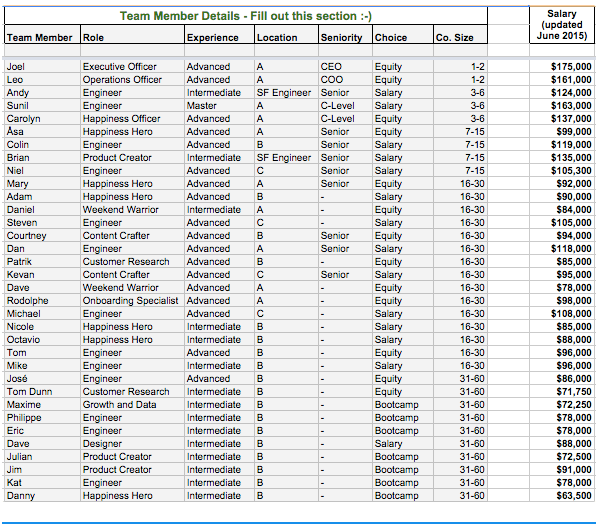The width and height of the screenshot is (600, 524).
Task: Select Michael's salary $108,000
Action: coord(562,314)
